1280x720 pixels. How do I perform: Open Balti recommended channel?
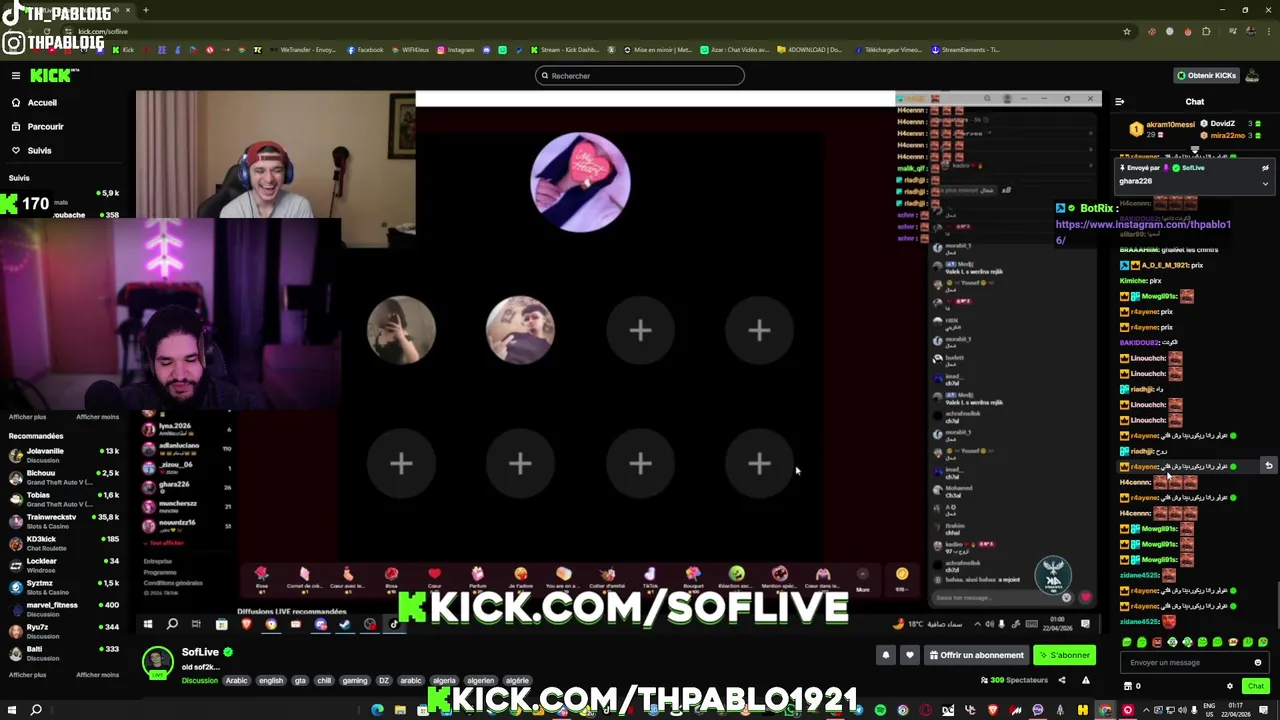63,653
